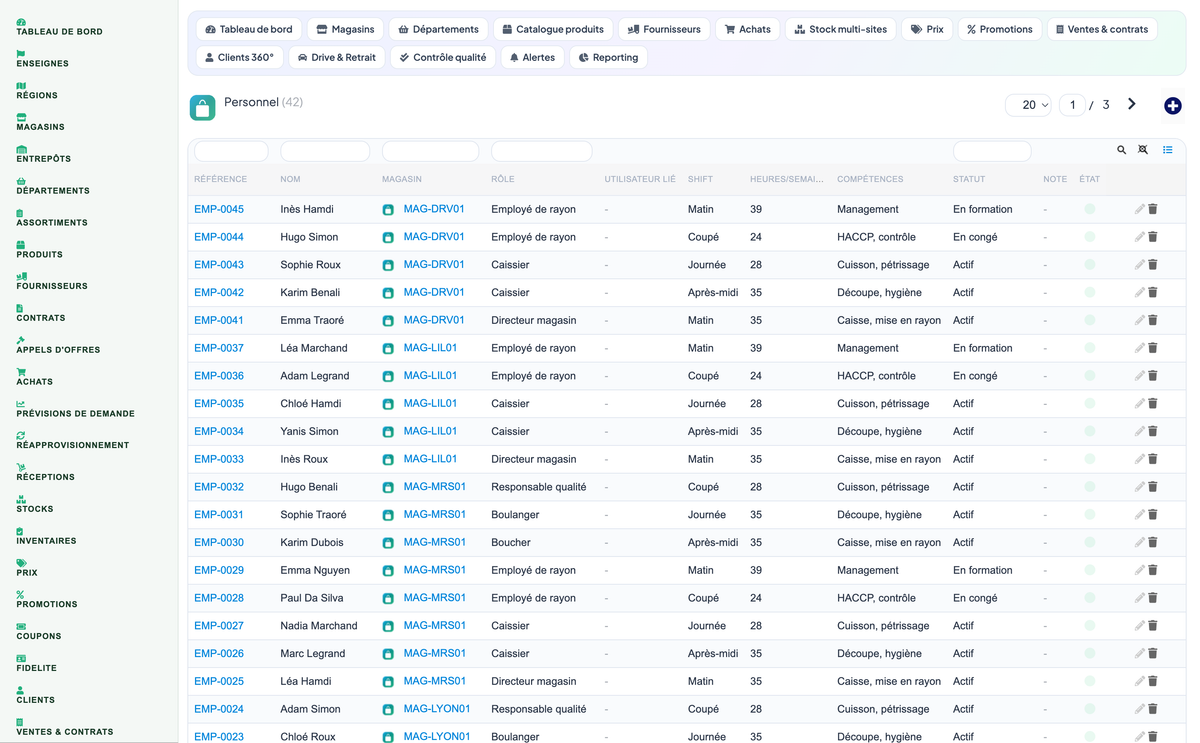
Task: Open the MAG-MRS01 link in the Emma Nguyen row
Action: [x=435, y=570]
